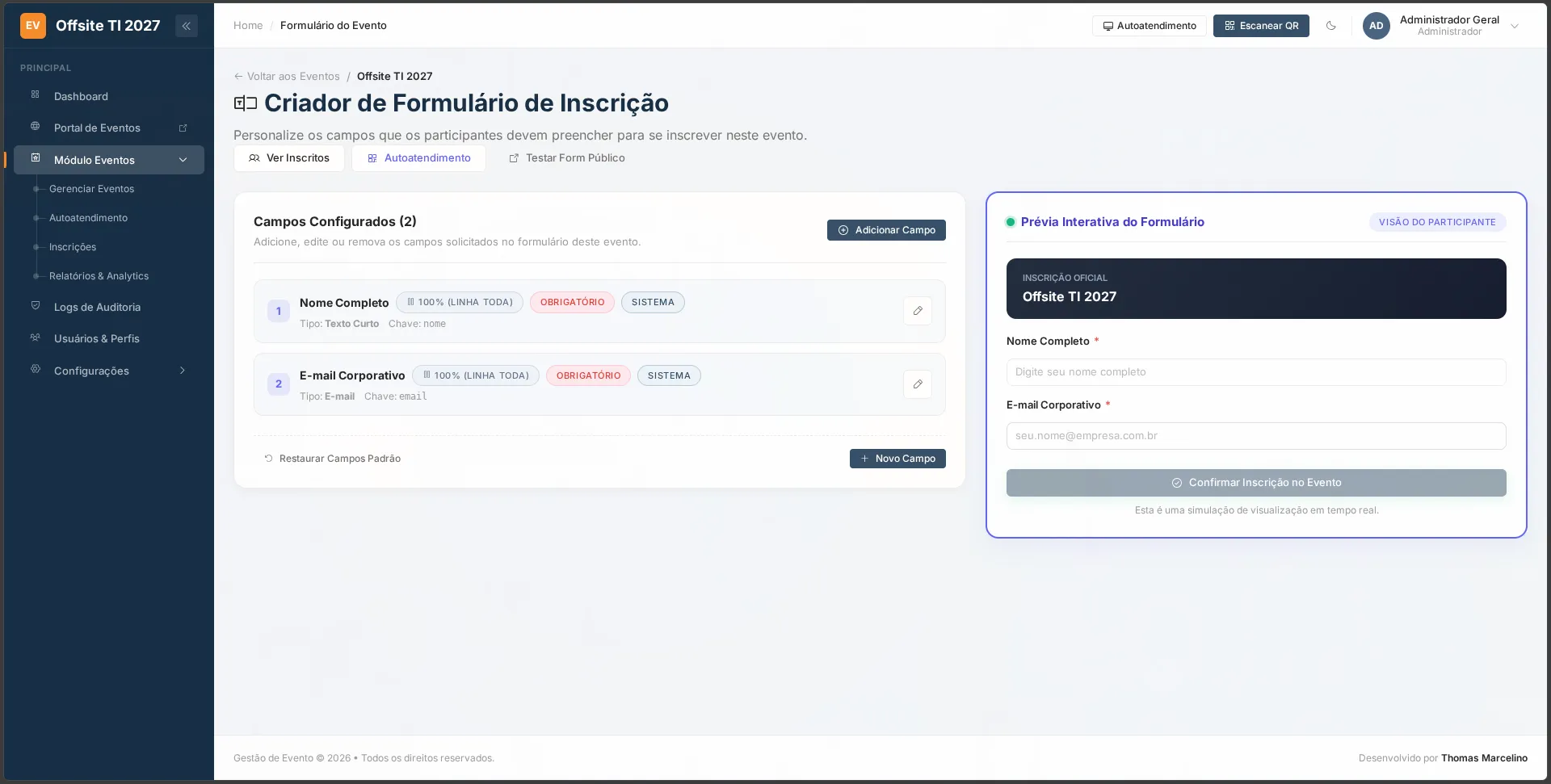This screenshot has width=1551, height=784.
Task: Click Restaurar Campos Padrão
Action: click(x=332, y=459)
